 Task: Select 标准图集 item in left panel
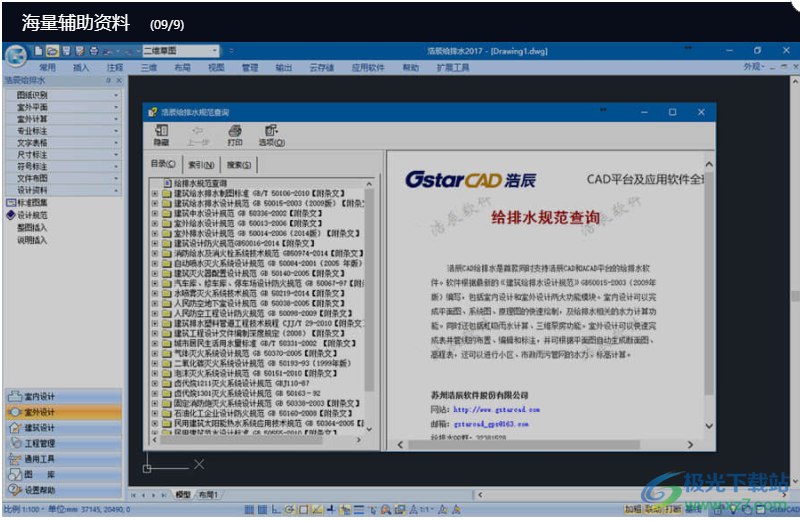point(32,203)
